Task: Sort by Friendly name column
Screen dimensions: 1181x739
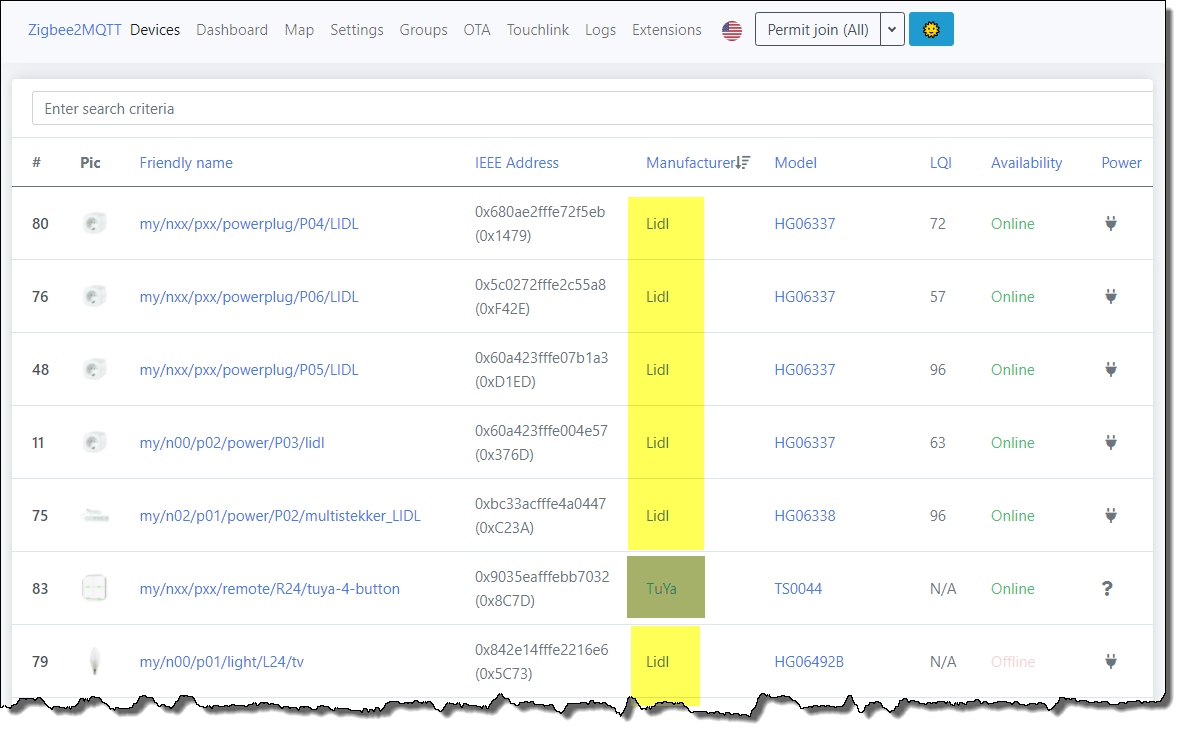Action: tap(186, 163)
